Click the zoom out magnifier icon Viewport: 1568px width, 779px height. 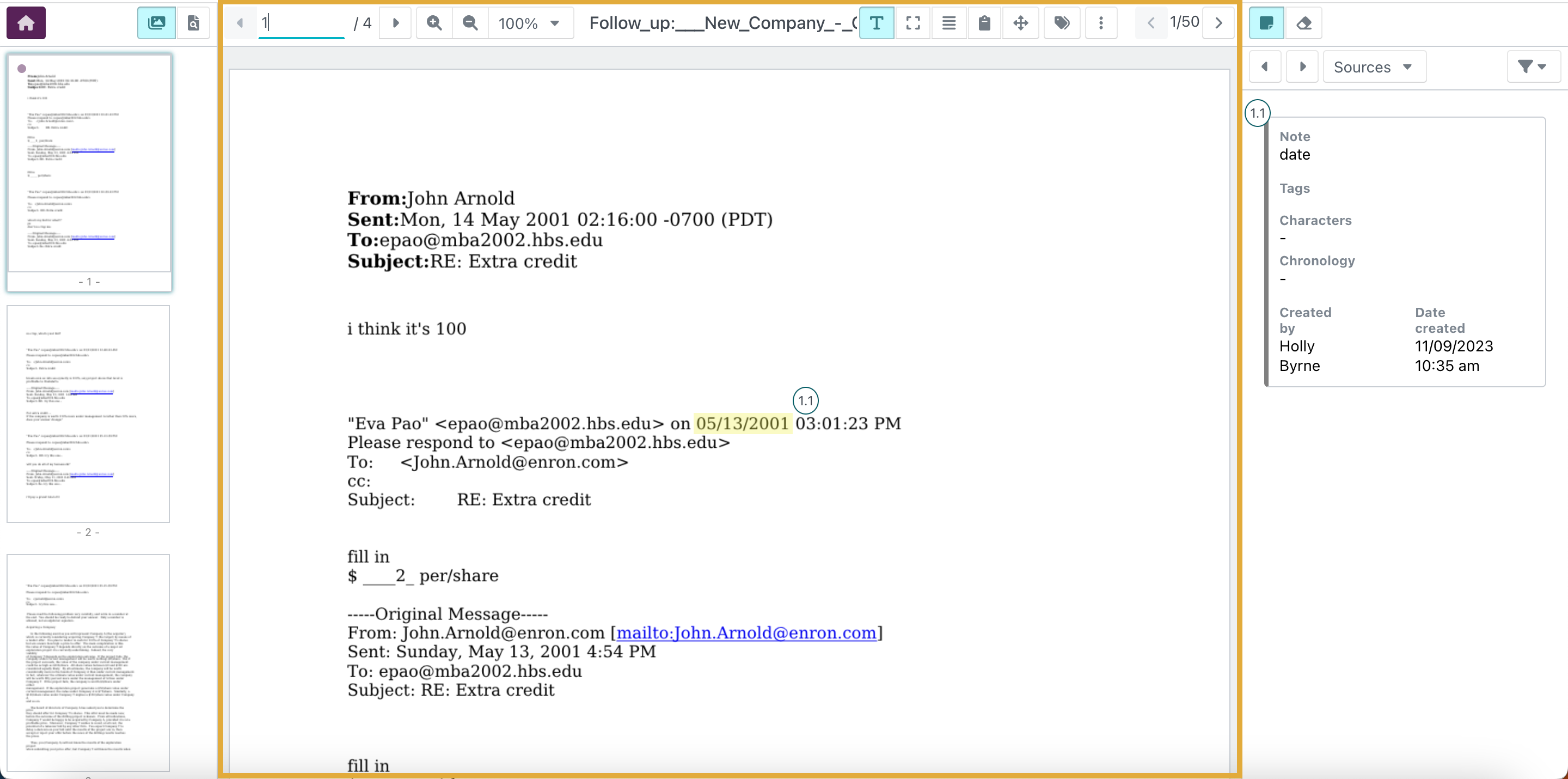[x=469, y=22]
